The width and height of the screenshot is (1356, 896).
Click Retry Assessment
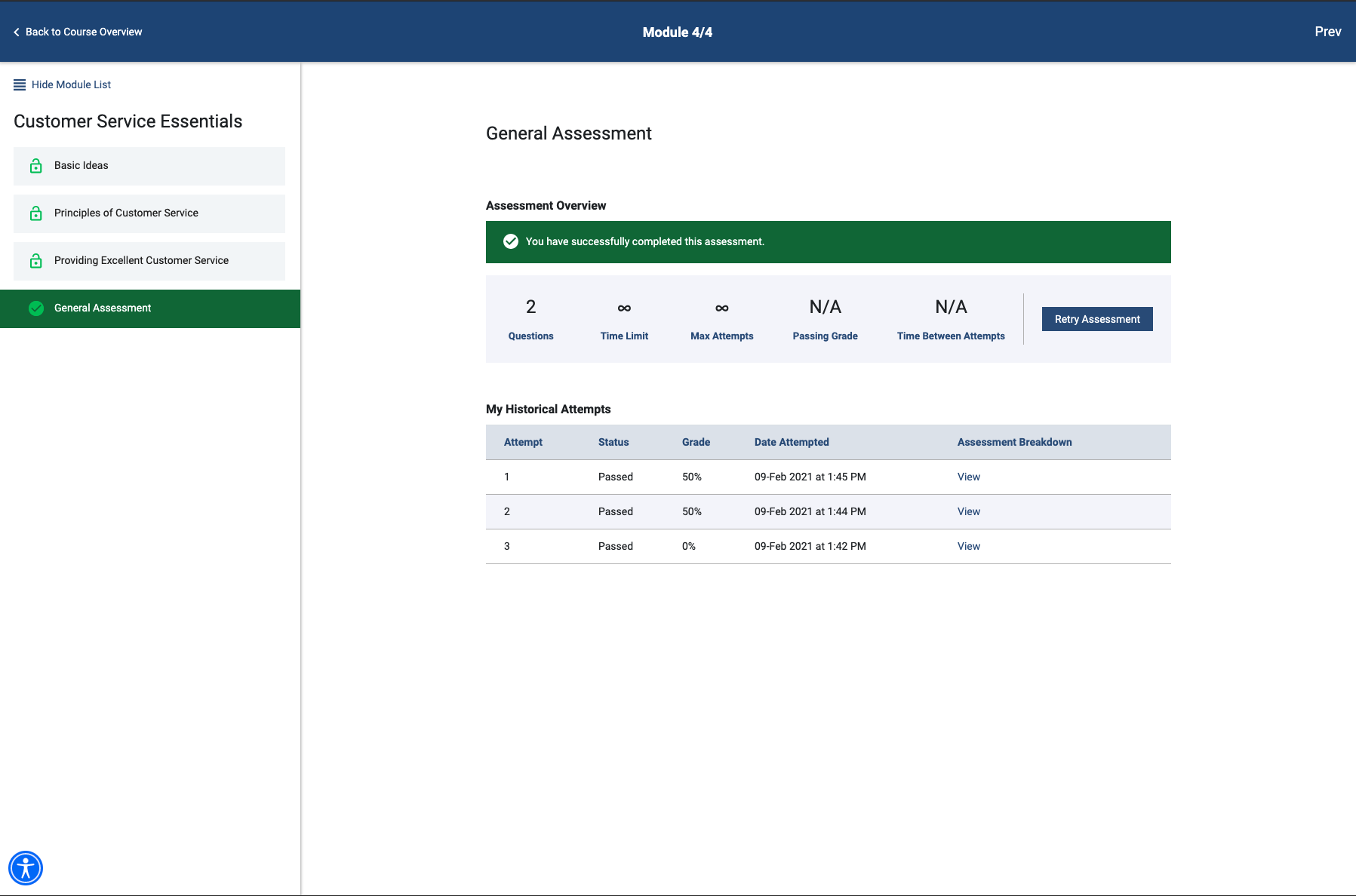[1096, 318]
